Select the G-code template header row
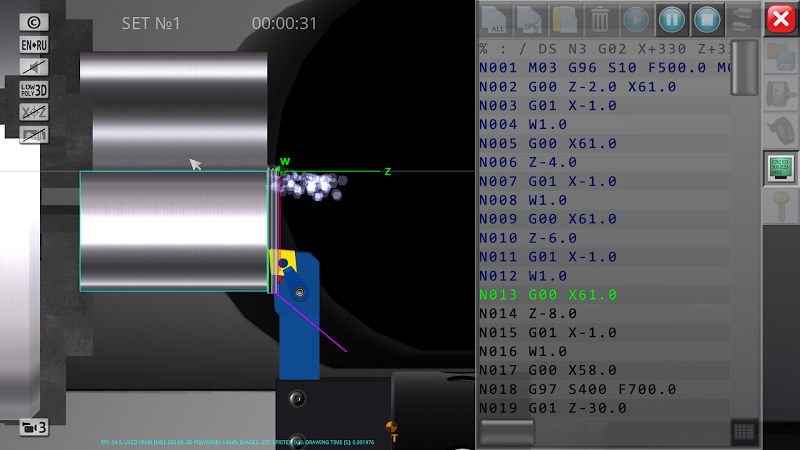 (x=605, y=49)
